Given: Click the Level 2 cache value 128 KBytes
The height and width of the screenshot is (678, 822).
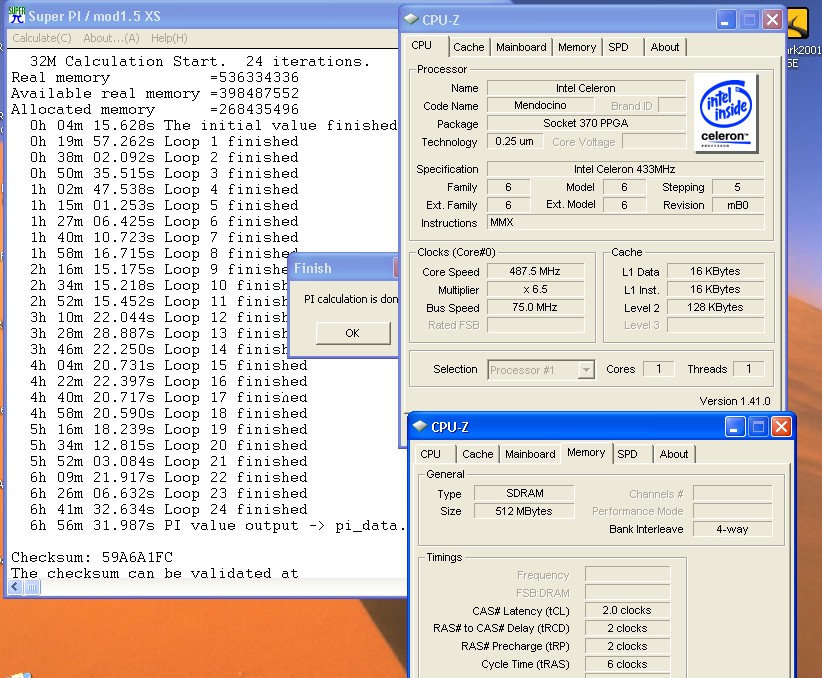Looking at the screenshot, I should (715, 307).
